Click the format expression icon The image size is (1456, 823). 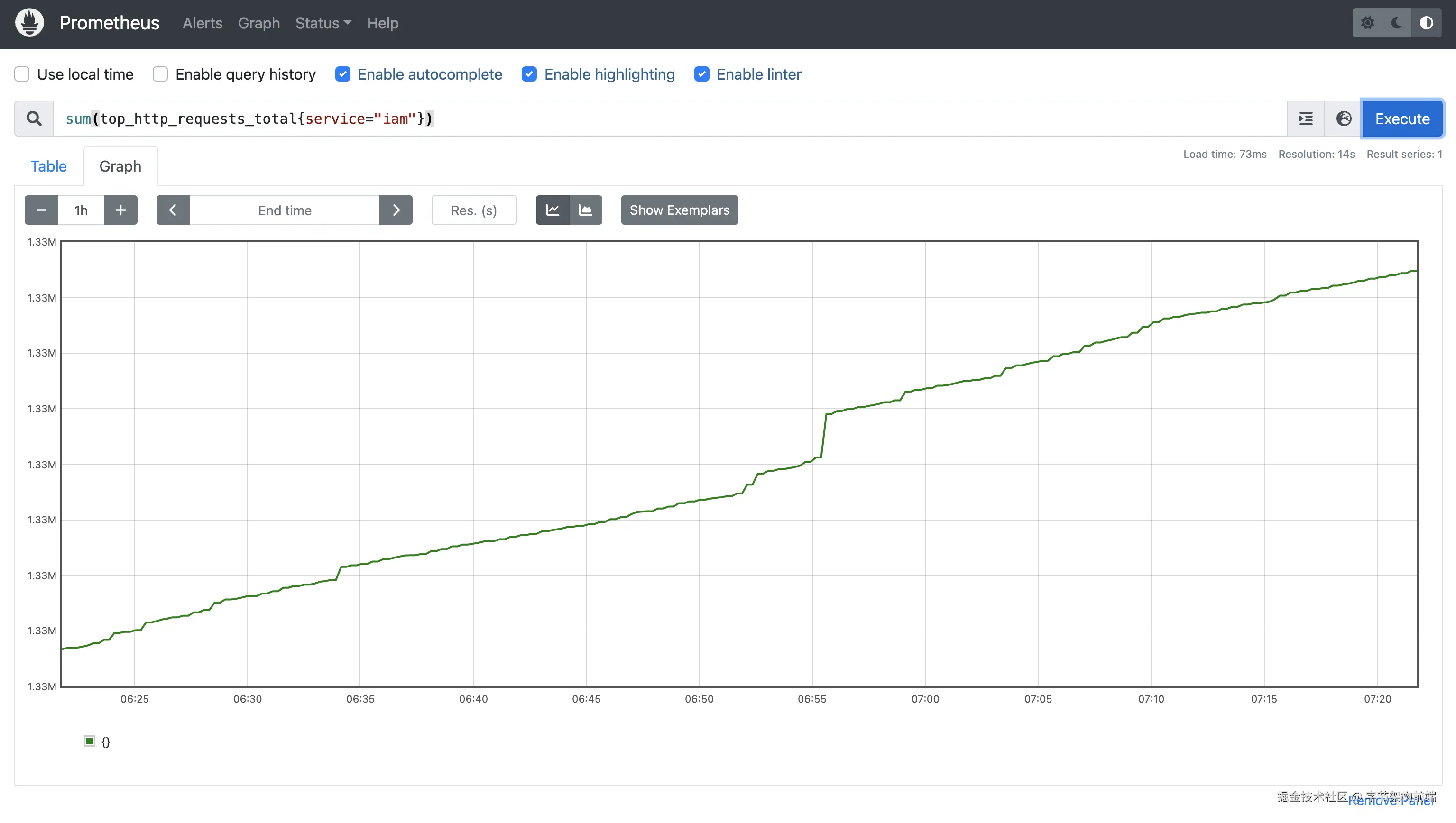[1306, 119]
